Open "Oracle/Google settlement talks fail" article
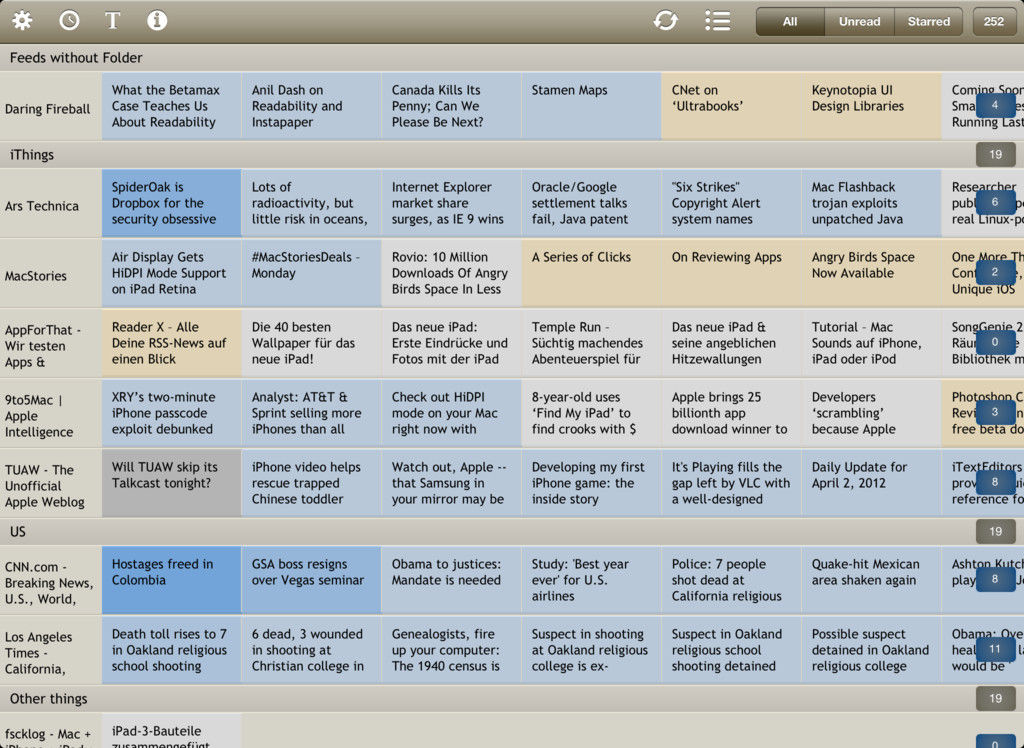1024x748 pixels. click(x=591, y=203)
